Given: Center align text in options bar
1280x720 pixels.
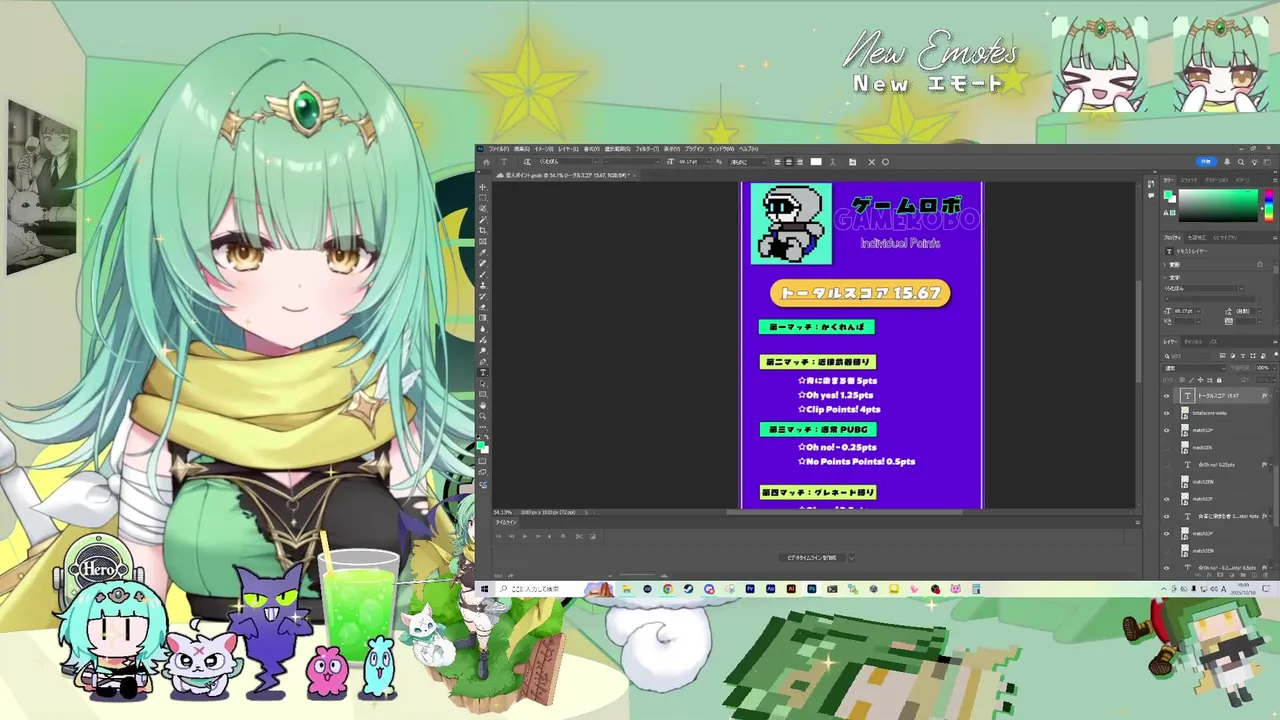Looking at the screenshot, I should [789, 162].
